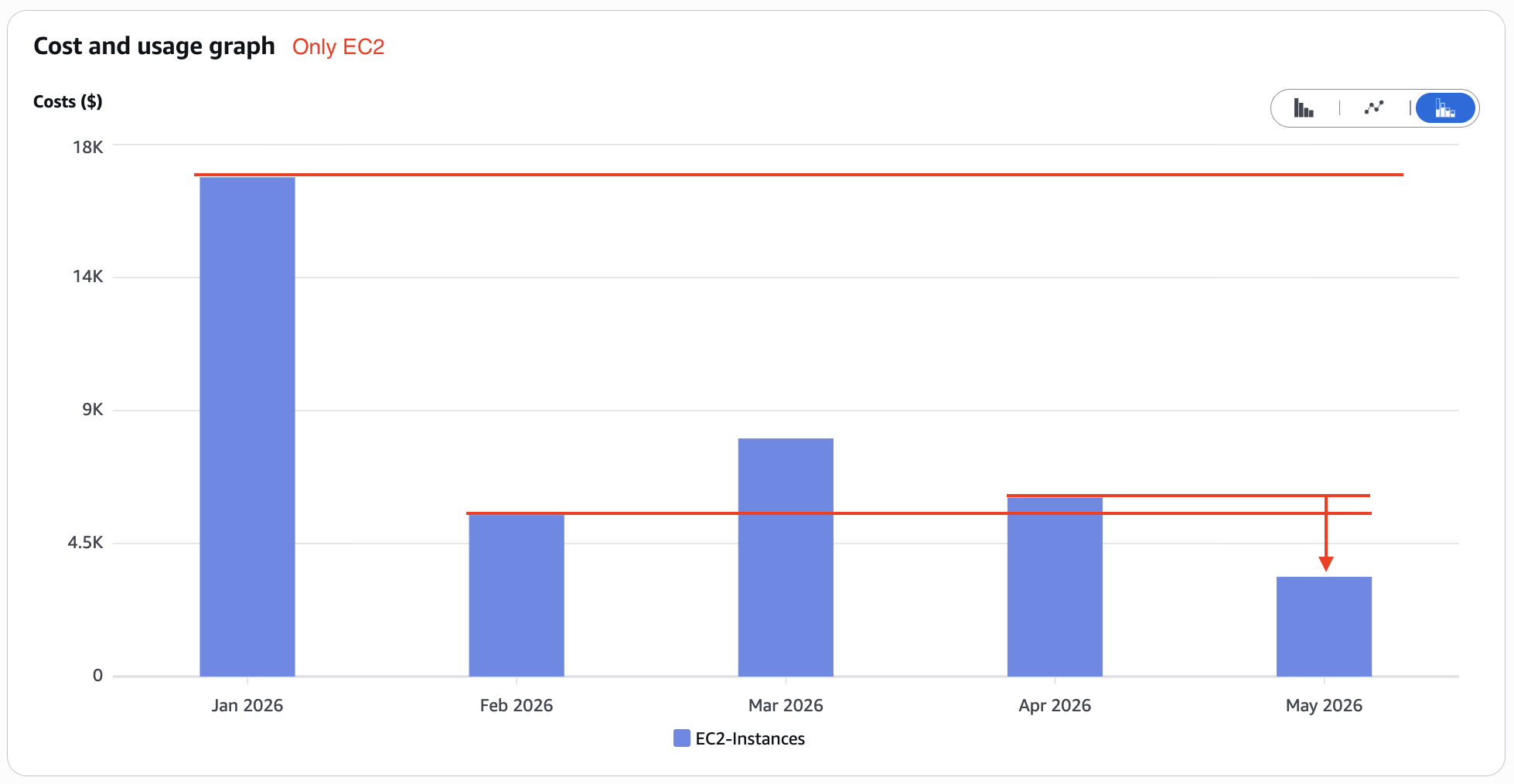Click the blue bar for Jan 2026

pyautogui.click(x=247, y=427)
